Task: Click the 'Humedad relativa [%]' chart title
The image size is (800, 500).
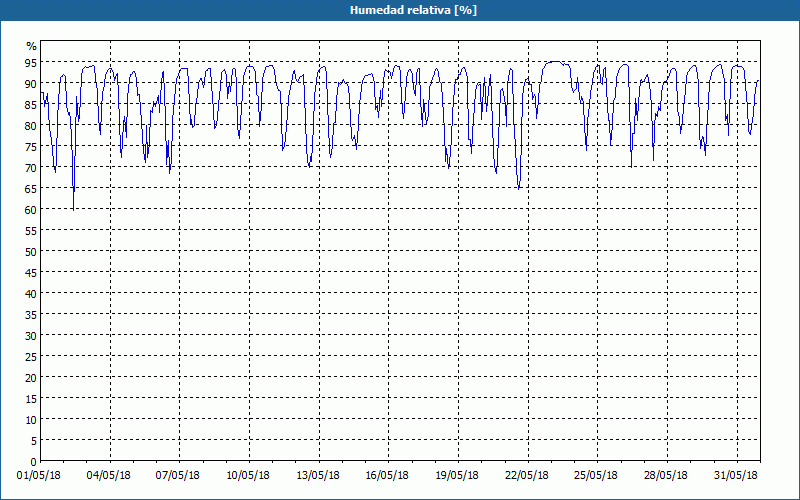Action: (x=413, y=10)
